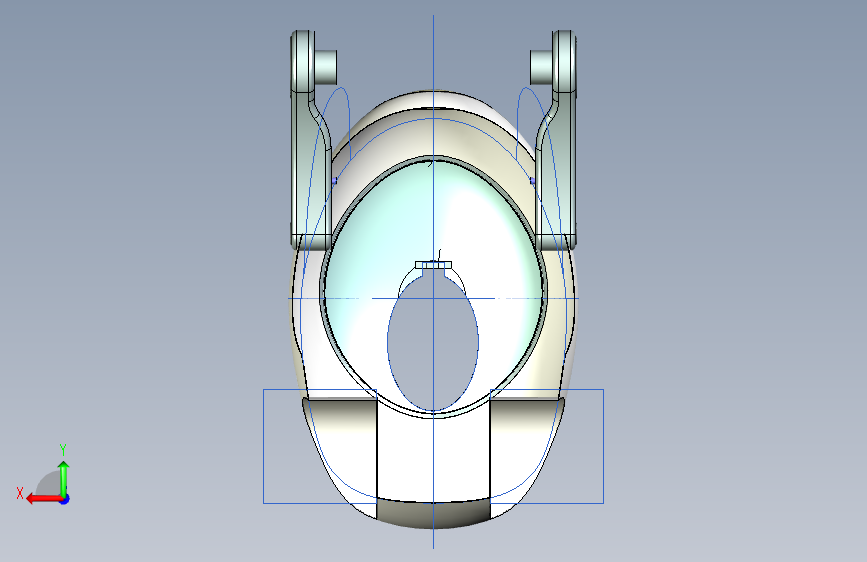The image size is (867, 562).
Task: Click the red X axis arrow on the triad
Action: [44, 499]
